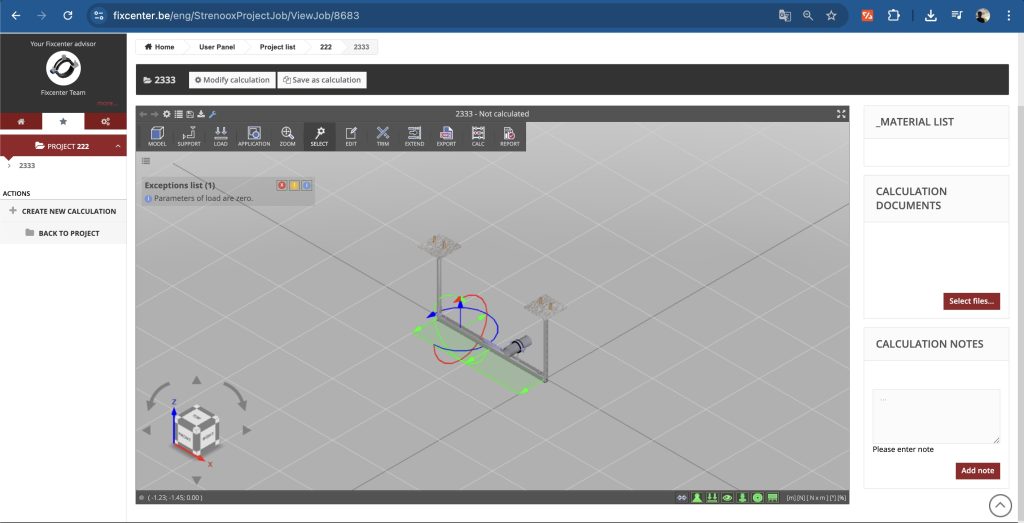Go to Home breadcrumb
Image resolution: width=1024 pixels, height=523 pixels.
(159, 47)
